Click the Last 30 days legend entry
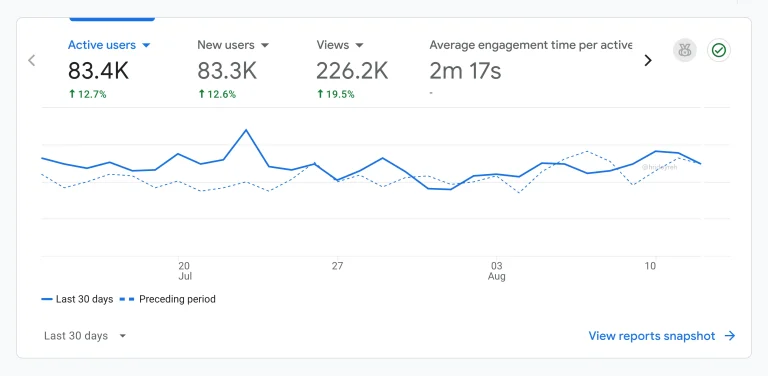Viewport: 768px width, 376px height. [x=77, y=299]
